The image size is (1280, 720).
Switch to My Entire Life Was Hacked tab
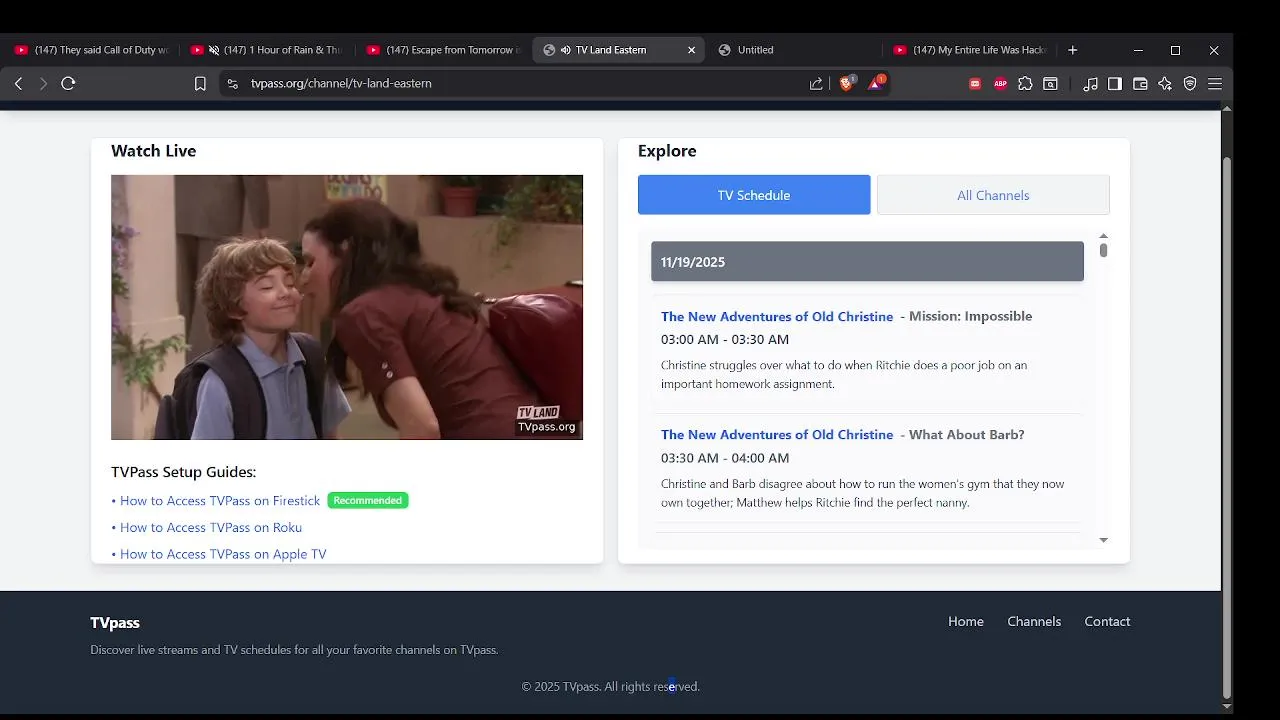point(969,50)
